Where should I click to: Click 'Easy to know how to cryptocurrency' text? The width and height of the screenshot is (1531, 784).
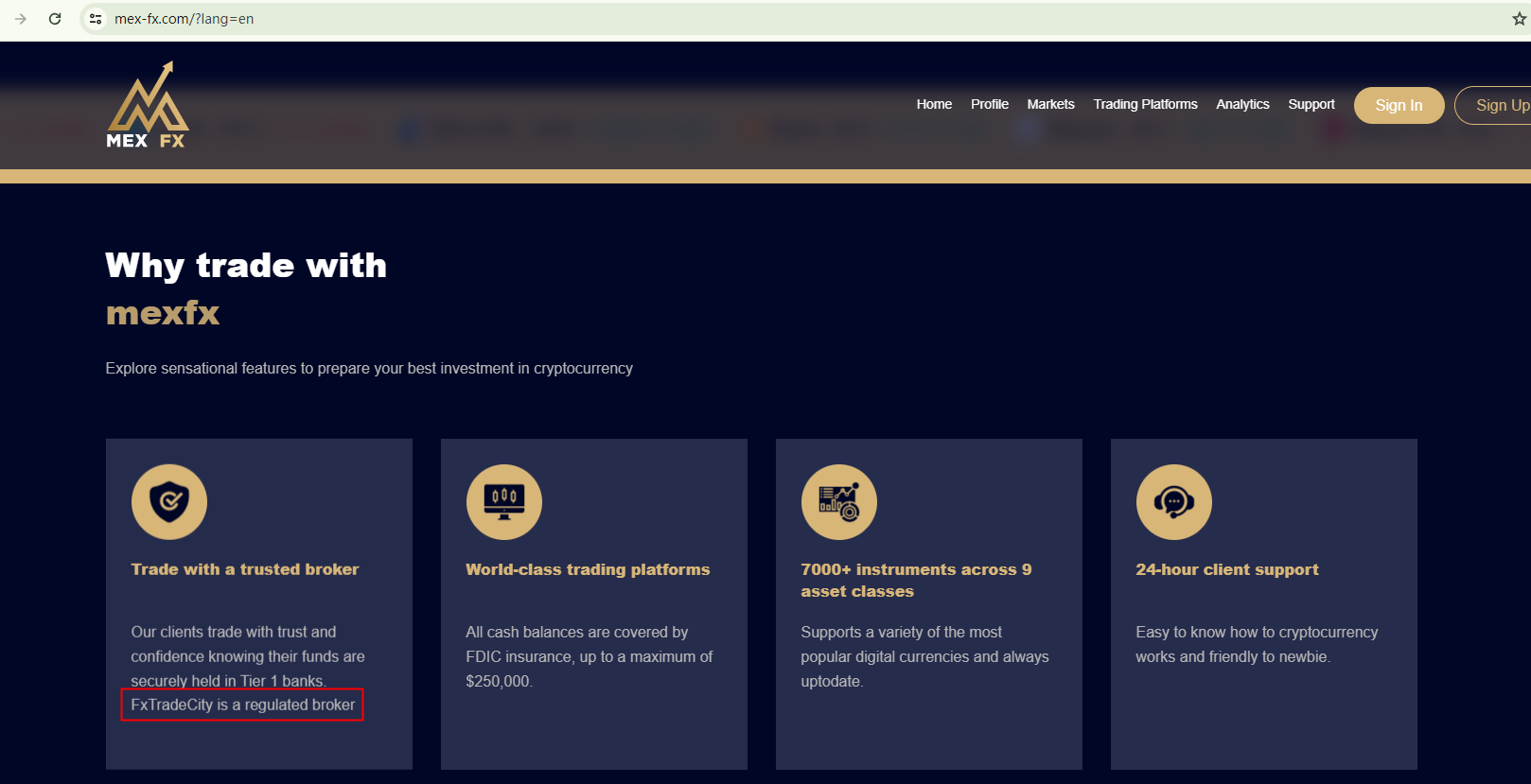click(1257, 644)
